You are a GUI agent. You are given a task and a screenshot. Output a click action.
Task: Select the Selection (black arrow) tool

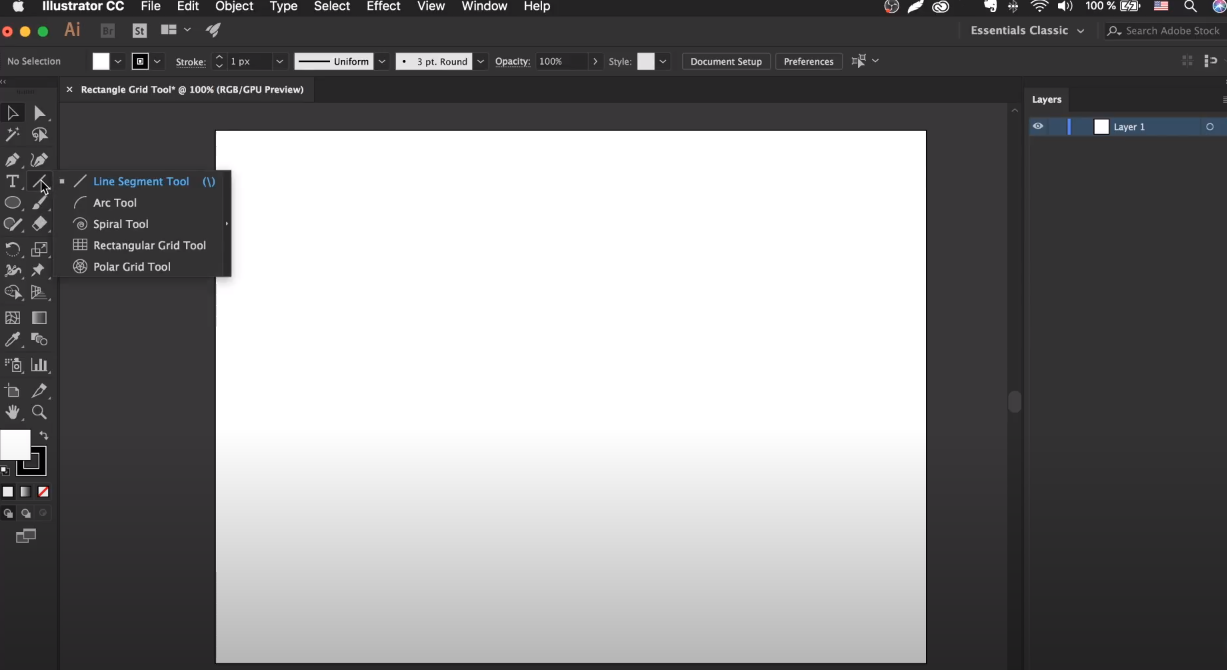pyautogui.click(x=13, y=113)
